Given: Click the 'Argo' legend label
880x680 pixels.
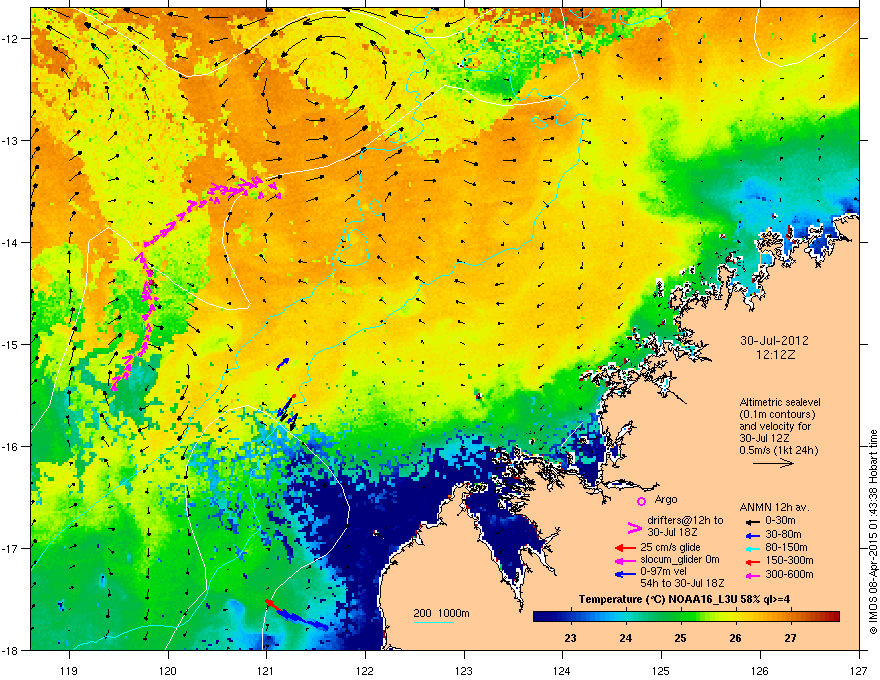Looking at the screenshot, I should [666, 499].
